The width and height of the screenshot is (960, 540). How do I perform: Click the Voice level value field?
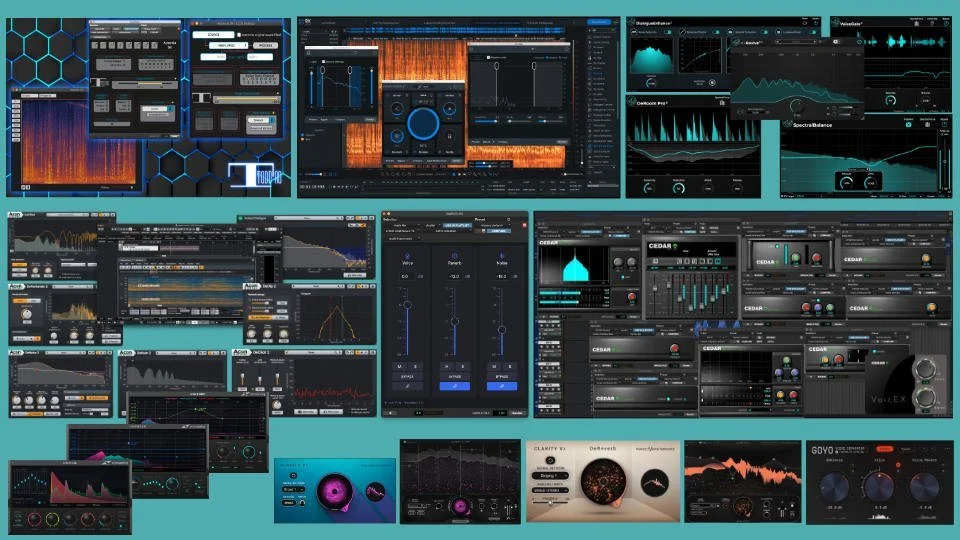tap(405, 277)
